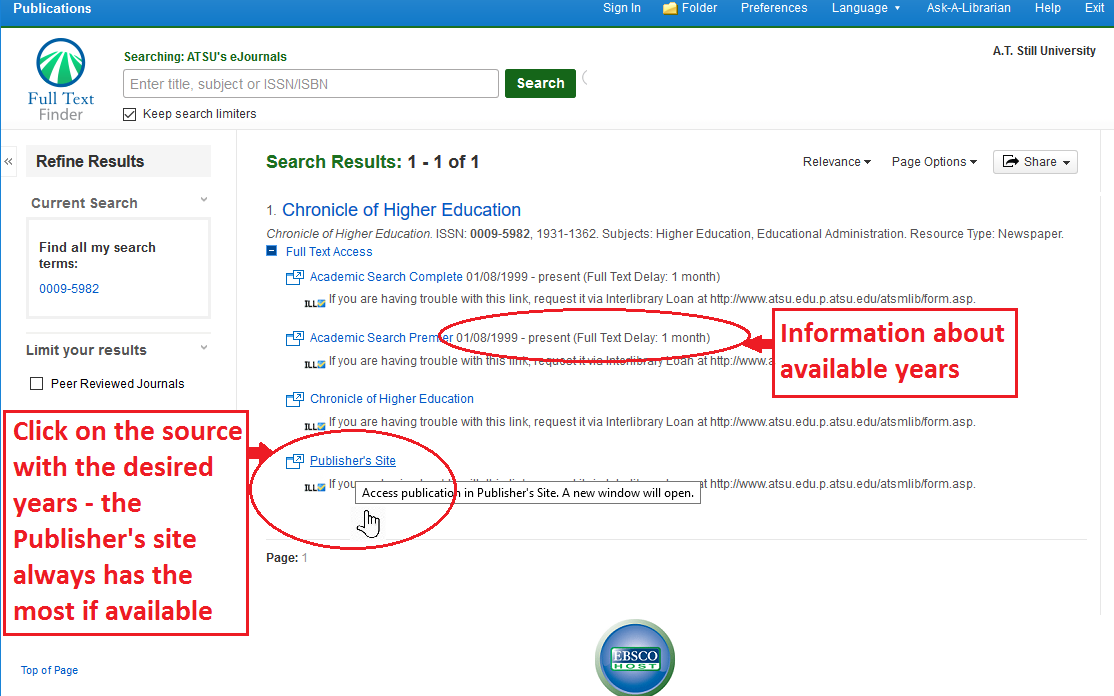Open the Page Options dropdown
Screen dimensions: 1114x696
(x=934, y=162)
